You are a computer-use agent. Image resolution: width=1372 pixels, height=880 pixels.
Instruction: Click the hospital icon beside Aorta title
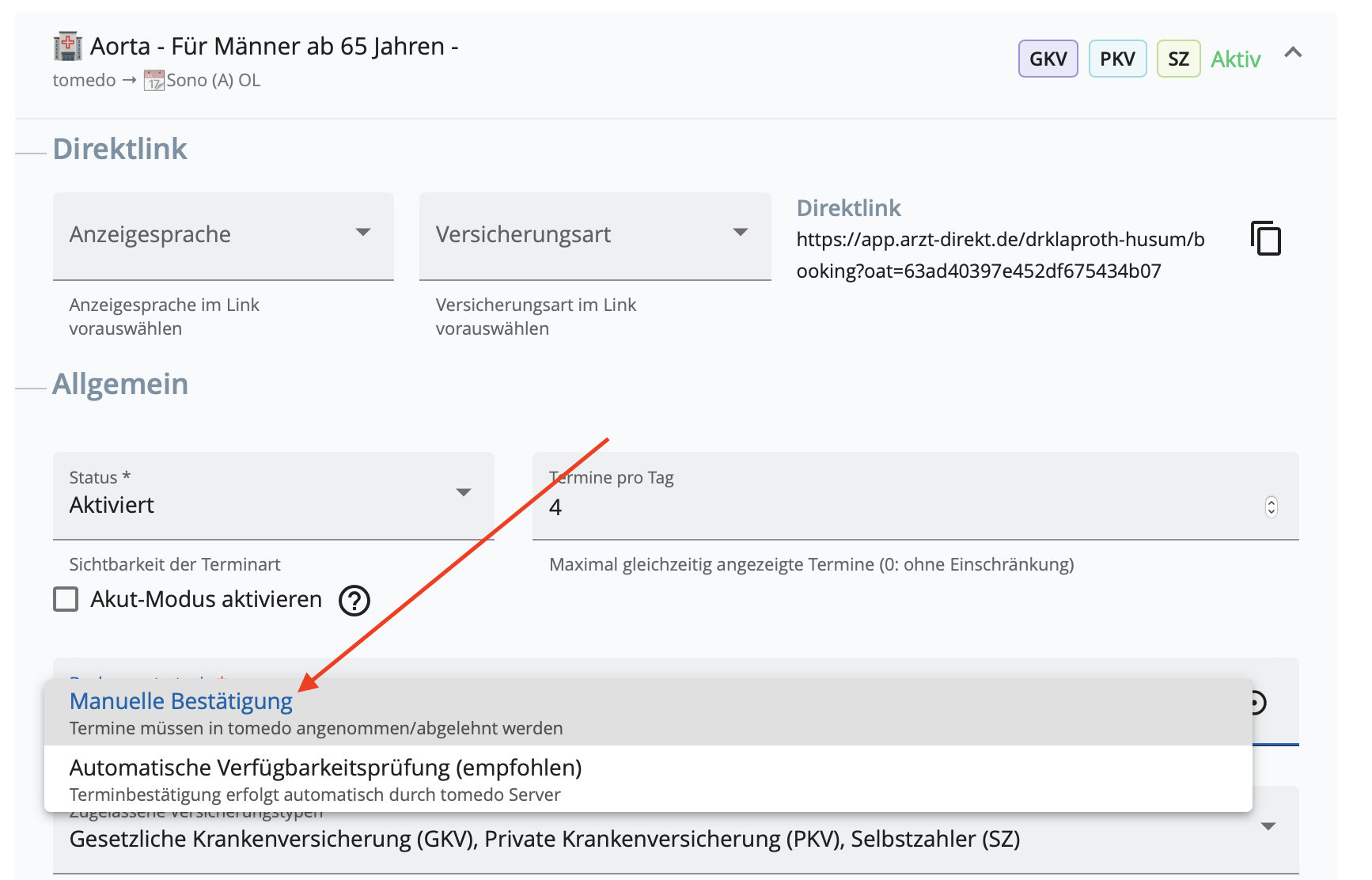pos(67,46)
